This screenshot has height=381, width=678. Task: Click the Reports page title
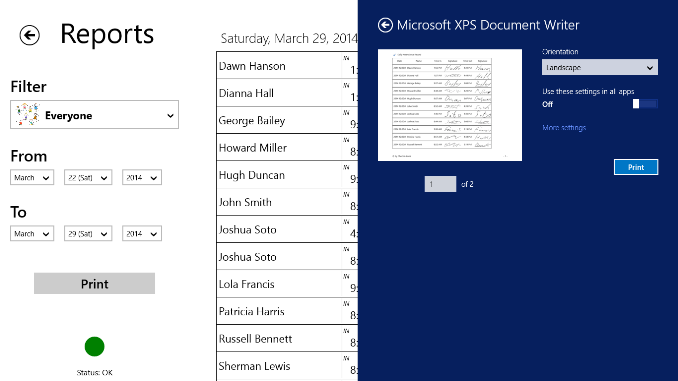tap(107, 34)
